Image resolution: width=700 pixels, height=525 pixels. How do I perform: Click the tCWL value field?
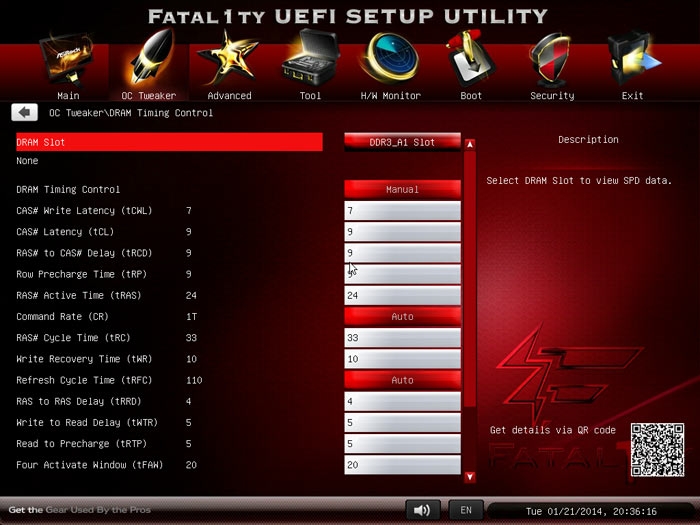[x=402, y=210]
